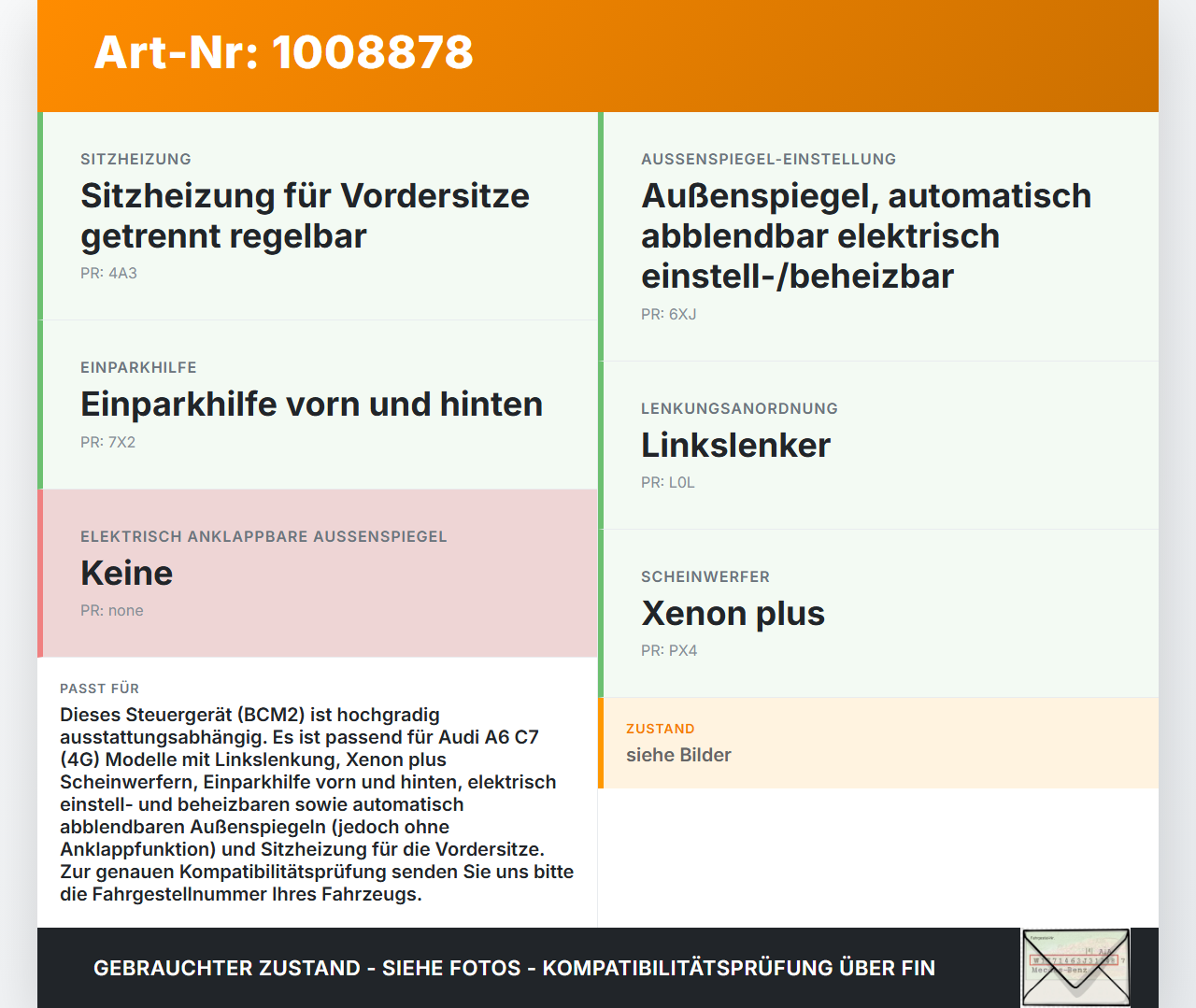1196x1008 pixels.
Task: Click the Gebrauchter Zustand footer banner
Action: coord(514,968)
